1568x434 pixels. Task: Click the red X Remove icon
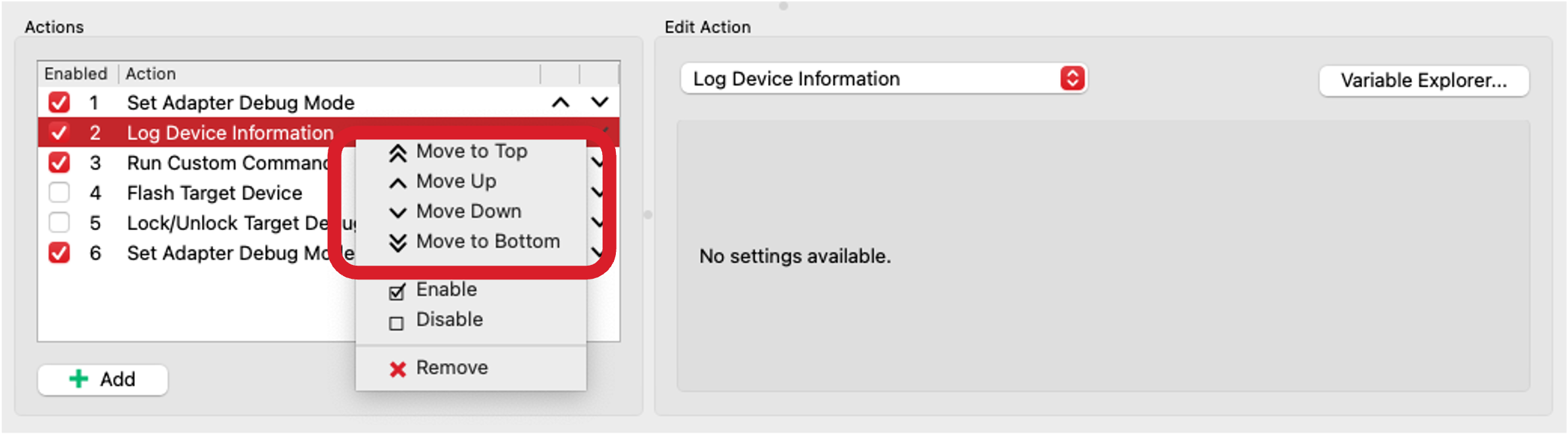pos(397,369)
